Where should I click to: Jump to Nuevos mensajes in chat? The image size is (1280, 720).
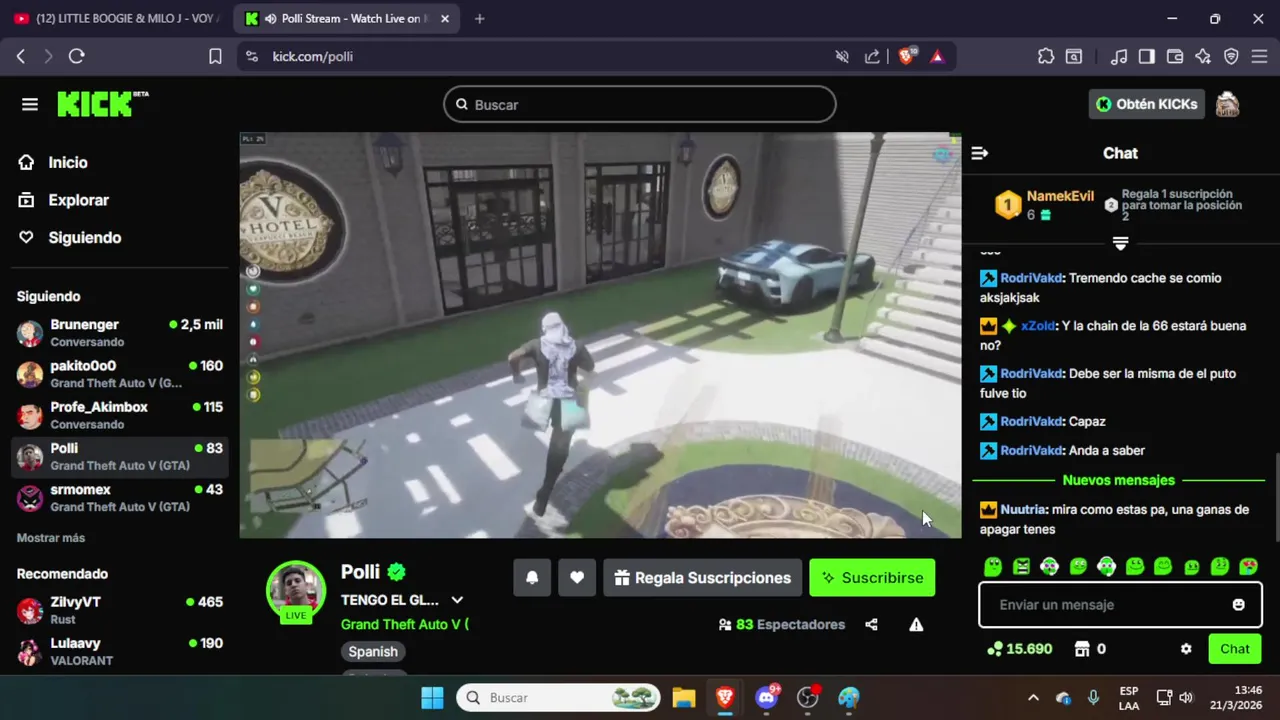point(1118,480)
